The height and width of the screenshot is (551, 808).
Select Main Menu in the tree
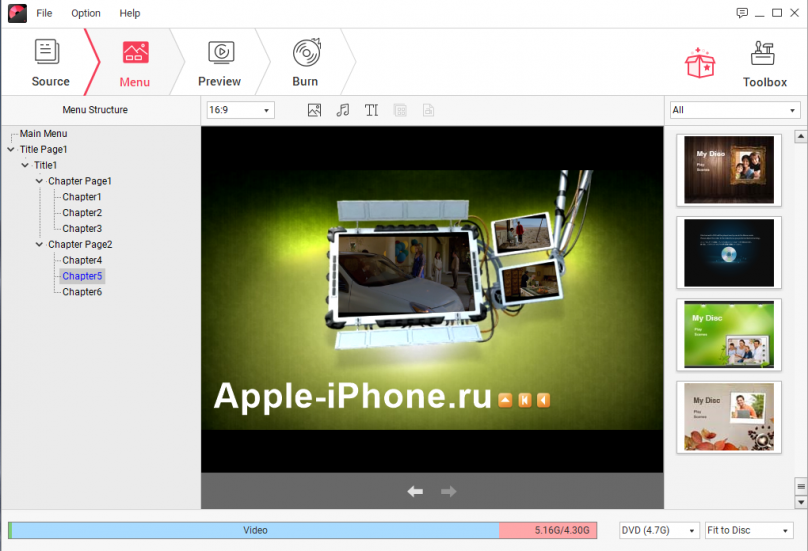(44, 133)
